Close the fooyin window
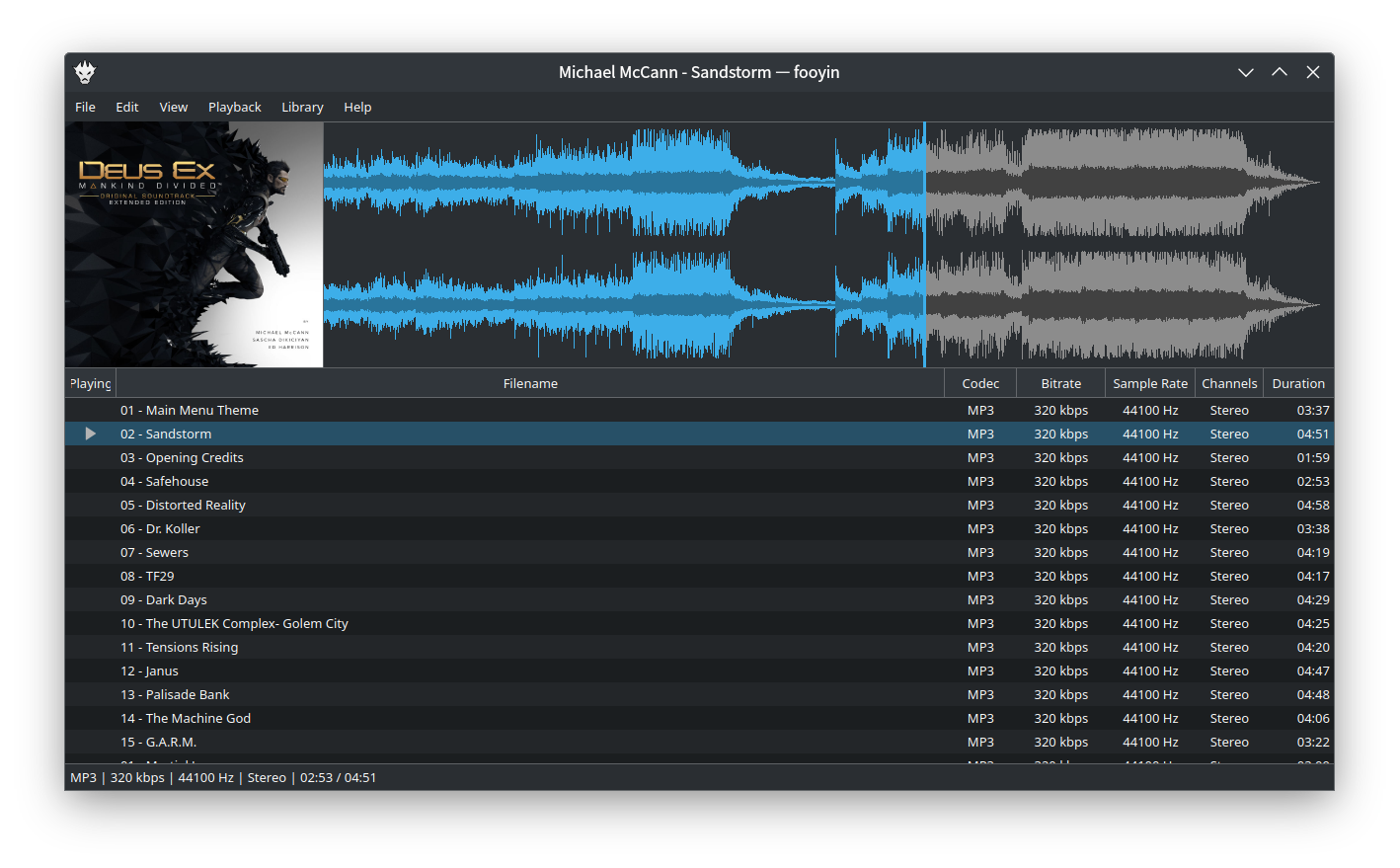Image resolution: width=1400 pixels, height=868 pixels. [x=1313, y=72]
